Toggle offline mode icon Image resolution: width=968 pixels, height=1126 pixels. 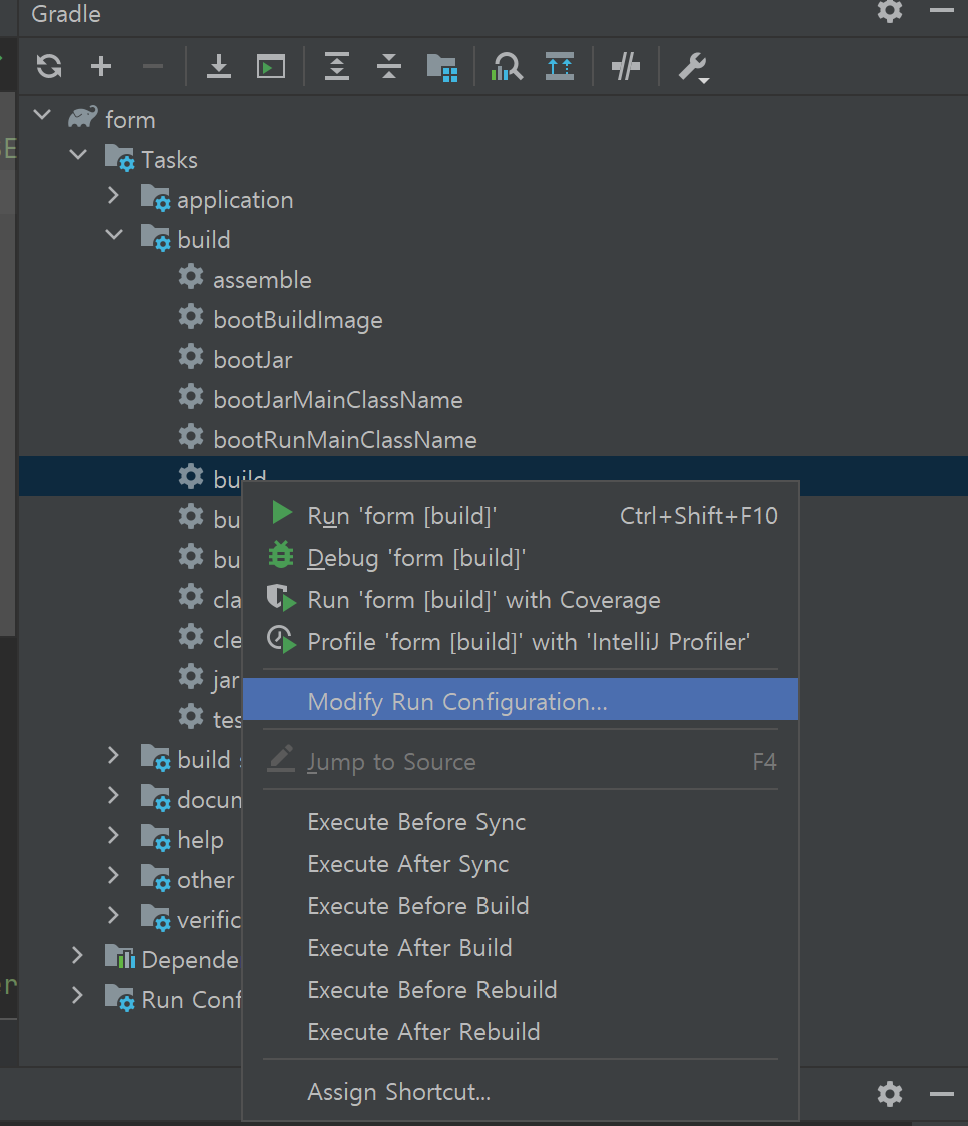click(x=625, y=67)
